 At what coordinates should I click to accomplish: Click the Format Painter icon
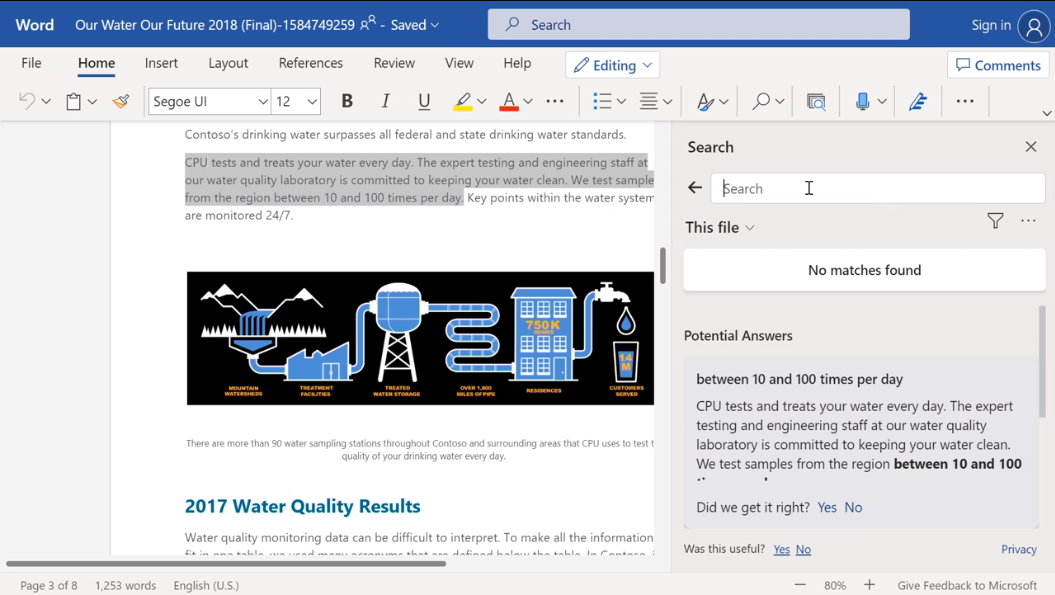click(121, 101)
